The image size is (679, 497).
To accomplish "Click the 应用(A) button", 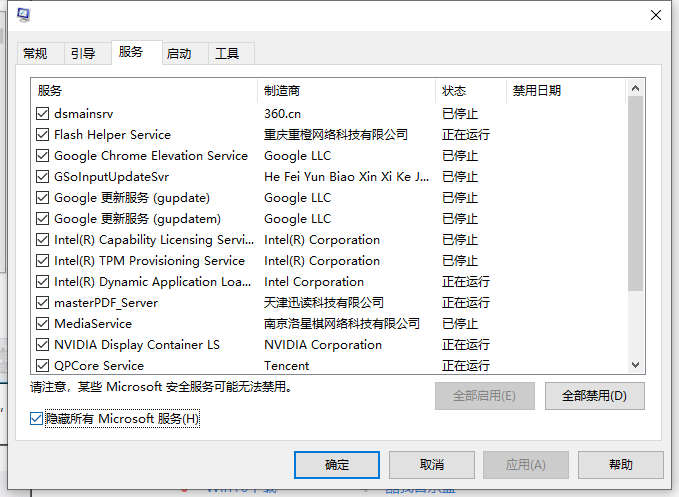I will click(526, 465).
